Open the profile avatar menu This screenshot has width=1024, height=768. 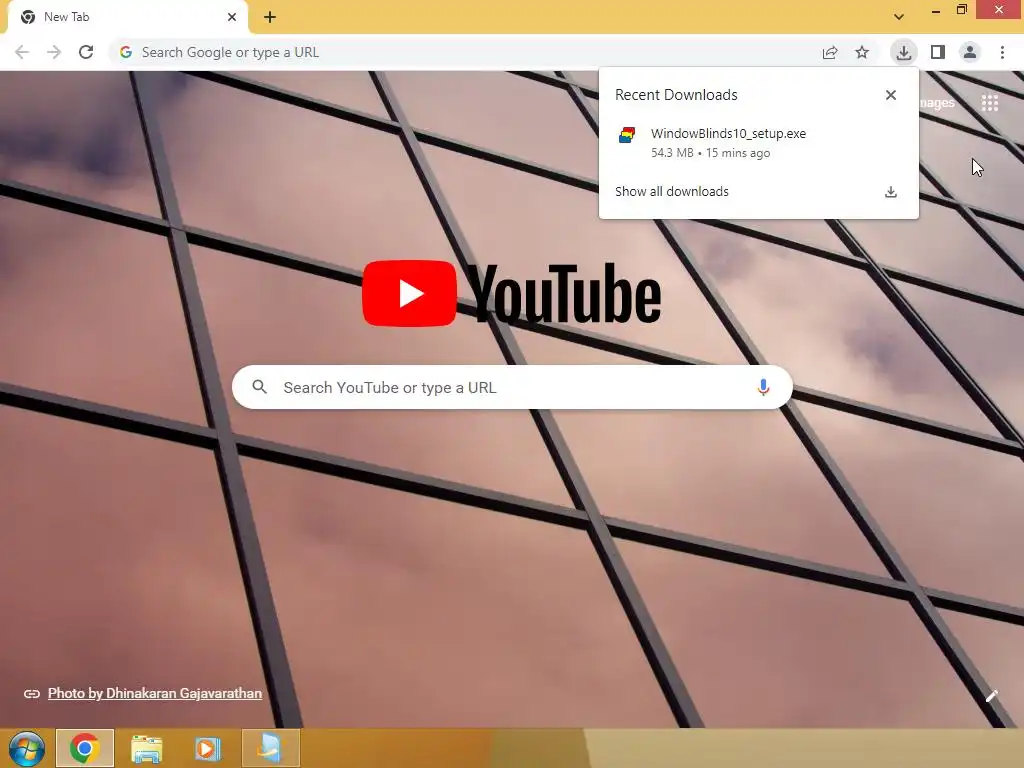[970, 52]
